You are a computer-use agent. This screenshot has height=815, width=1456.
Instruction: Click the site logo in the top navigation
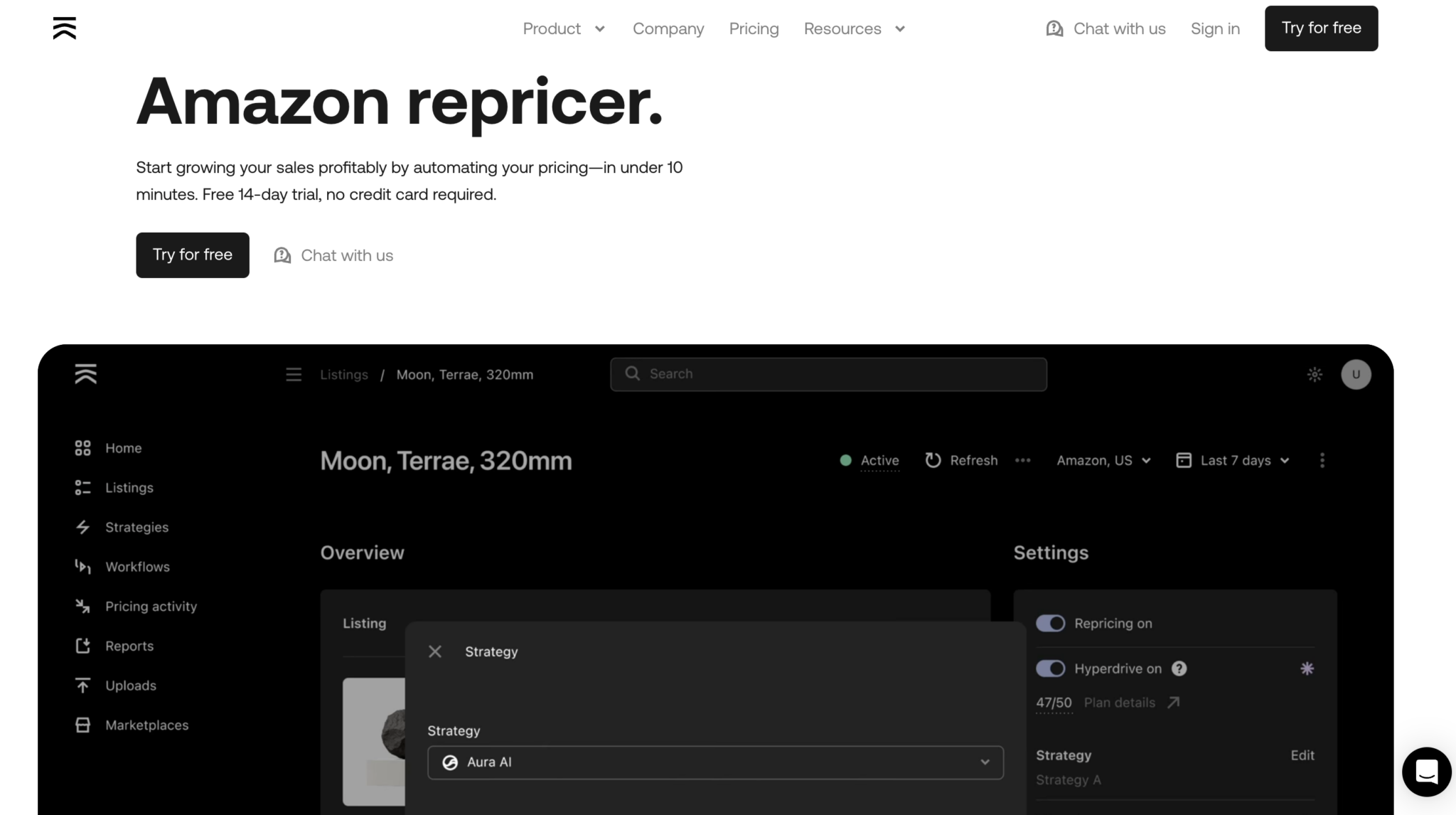pos(65,28)
